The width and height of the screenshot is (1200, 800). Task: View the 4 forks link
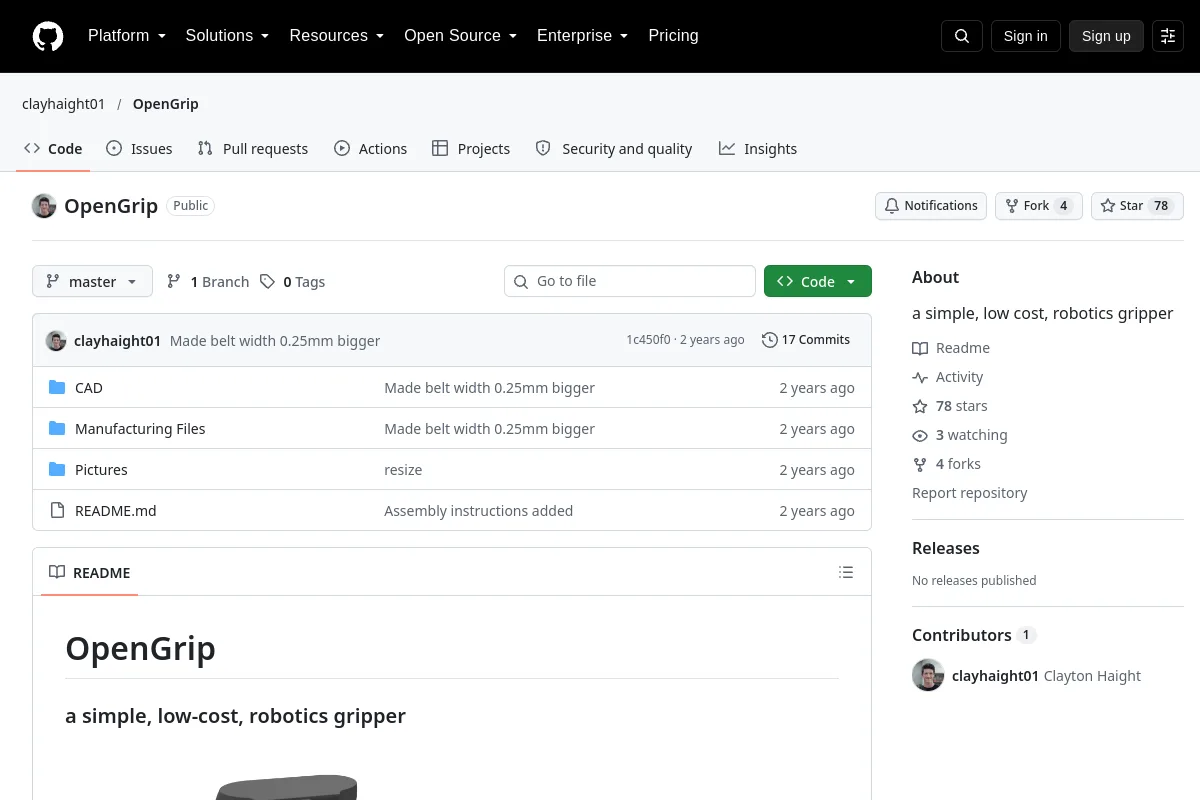pyautogui.click(x=947, y=464)
